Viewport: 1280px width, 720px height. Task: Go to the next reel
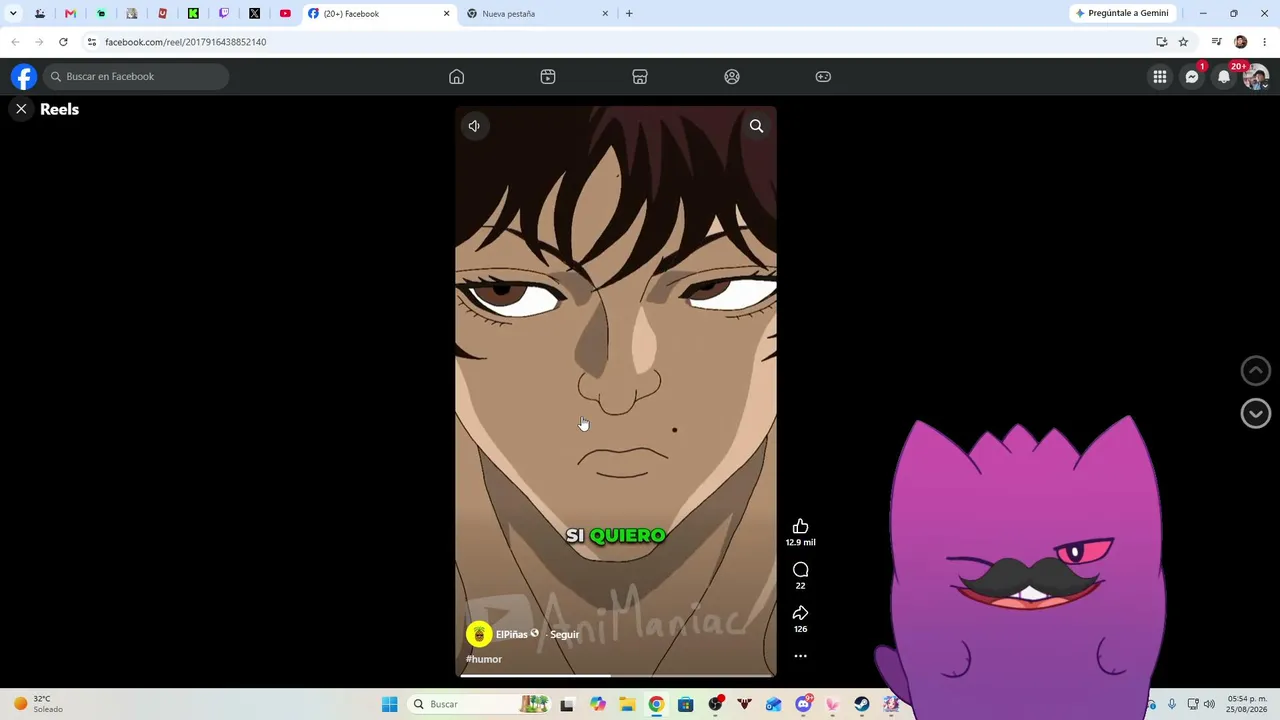click(x=1256, y=414)
